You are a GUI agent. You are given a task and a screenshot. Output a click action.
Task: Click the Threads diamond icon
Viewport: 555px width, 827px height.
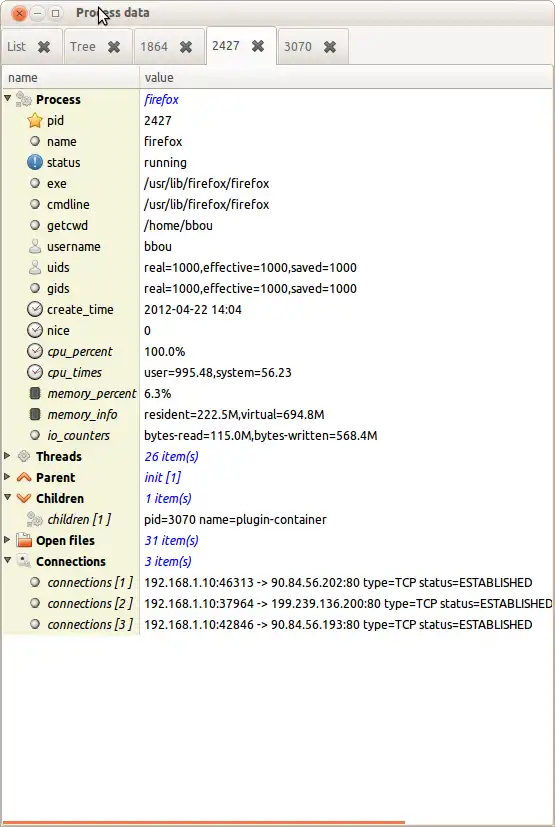click(x=24, y=456)
